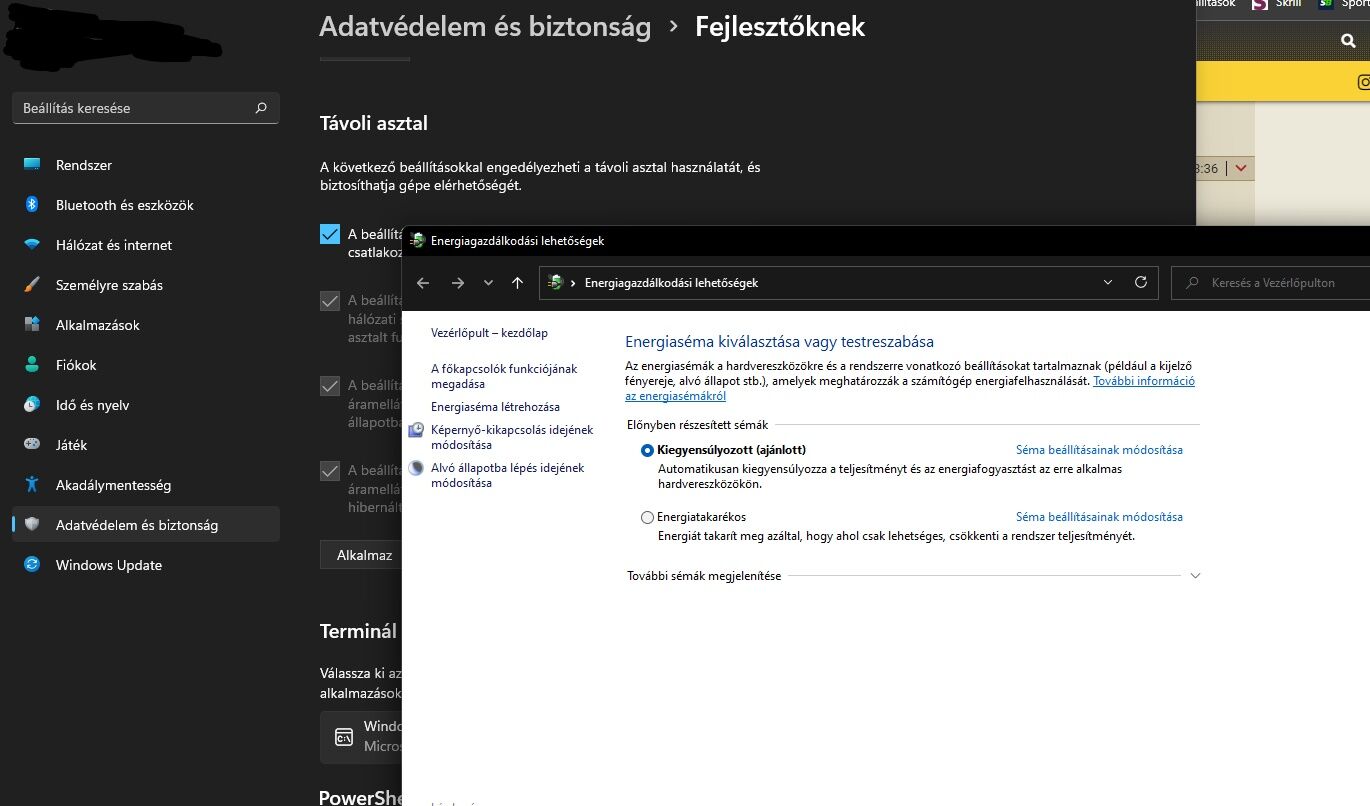The image size is (1370, 806).
Task: Refresh the Control Panel address bar
Action: pos(1140,283)
